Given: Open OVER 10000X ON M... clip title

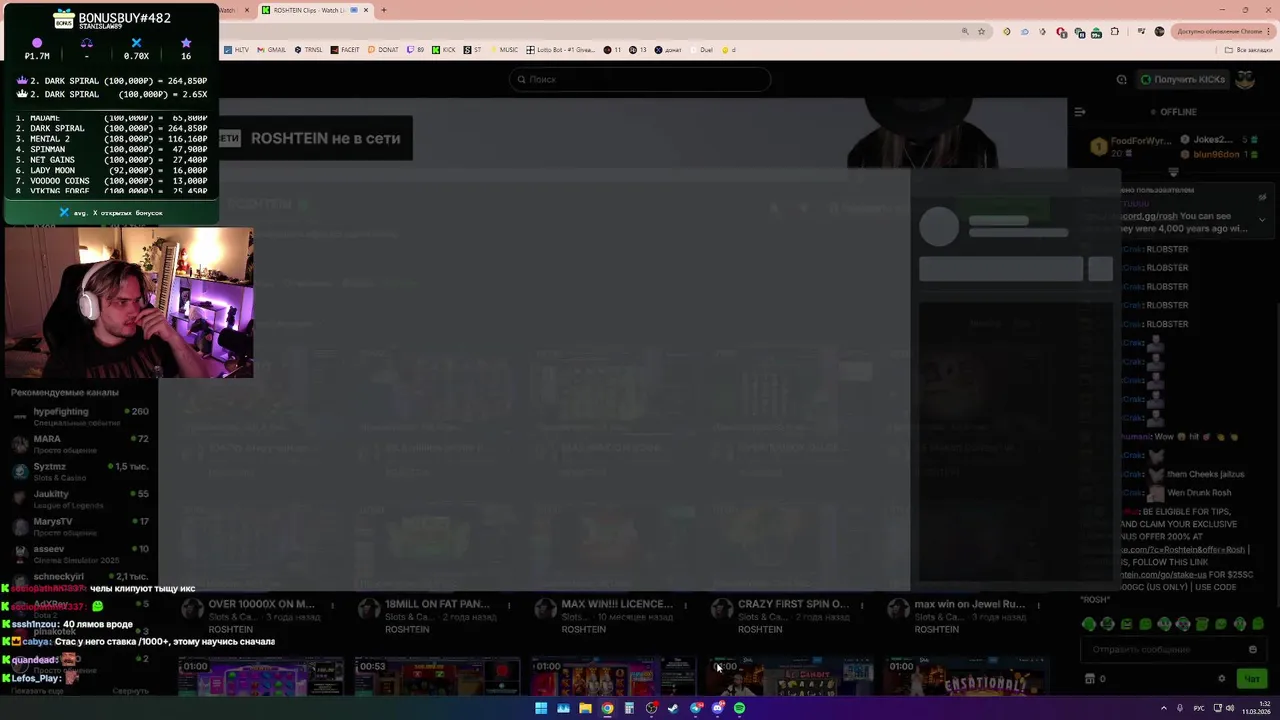Looking at the screenshot, I should click(x=261, y=604).
